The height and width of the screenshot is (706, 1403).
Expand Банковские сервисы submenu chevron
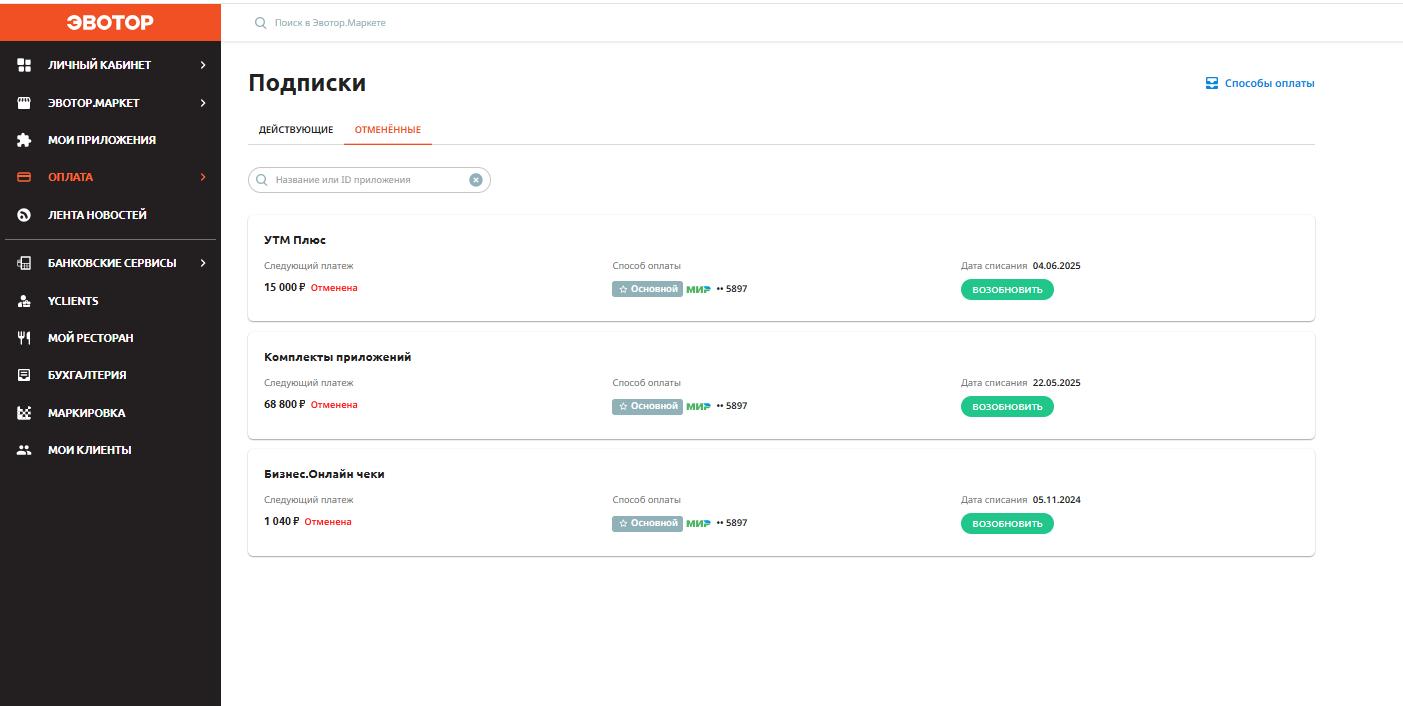(203, 263)
